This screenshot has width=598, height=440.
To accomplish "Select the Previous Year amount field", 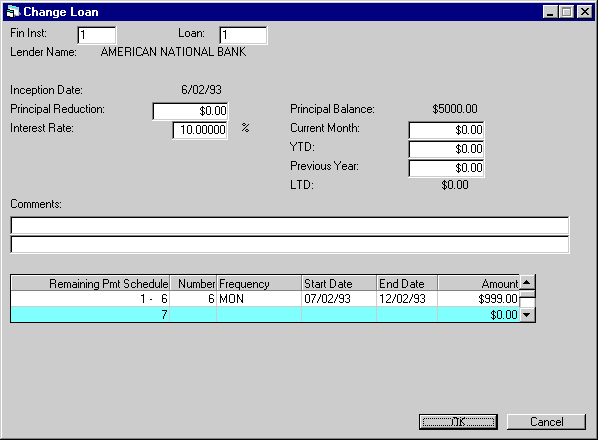I will tap(446, 168).
